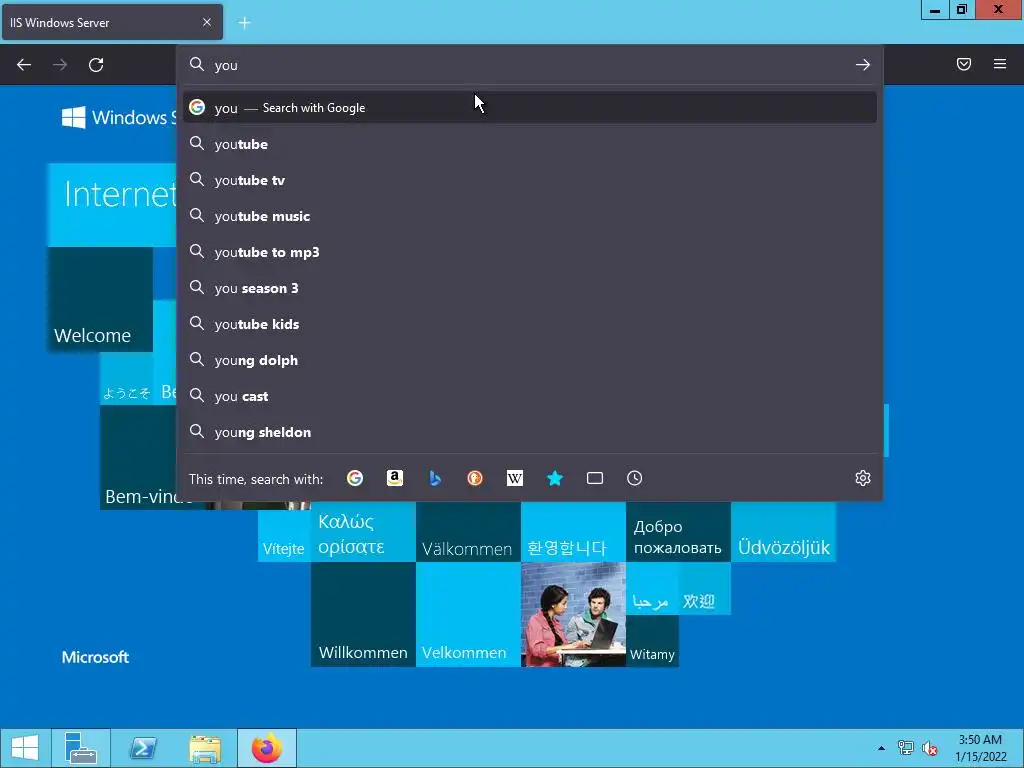Click the Go arrow in address bar

863,65
